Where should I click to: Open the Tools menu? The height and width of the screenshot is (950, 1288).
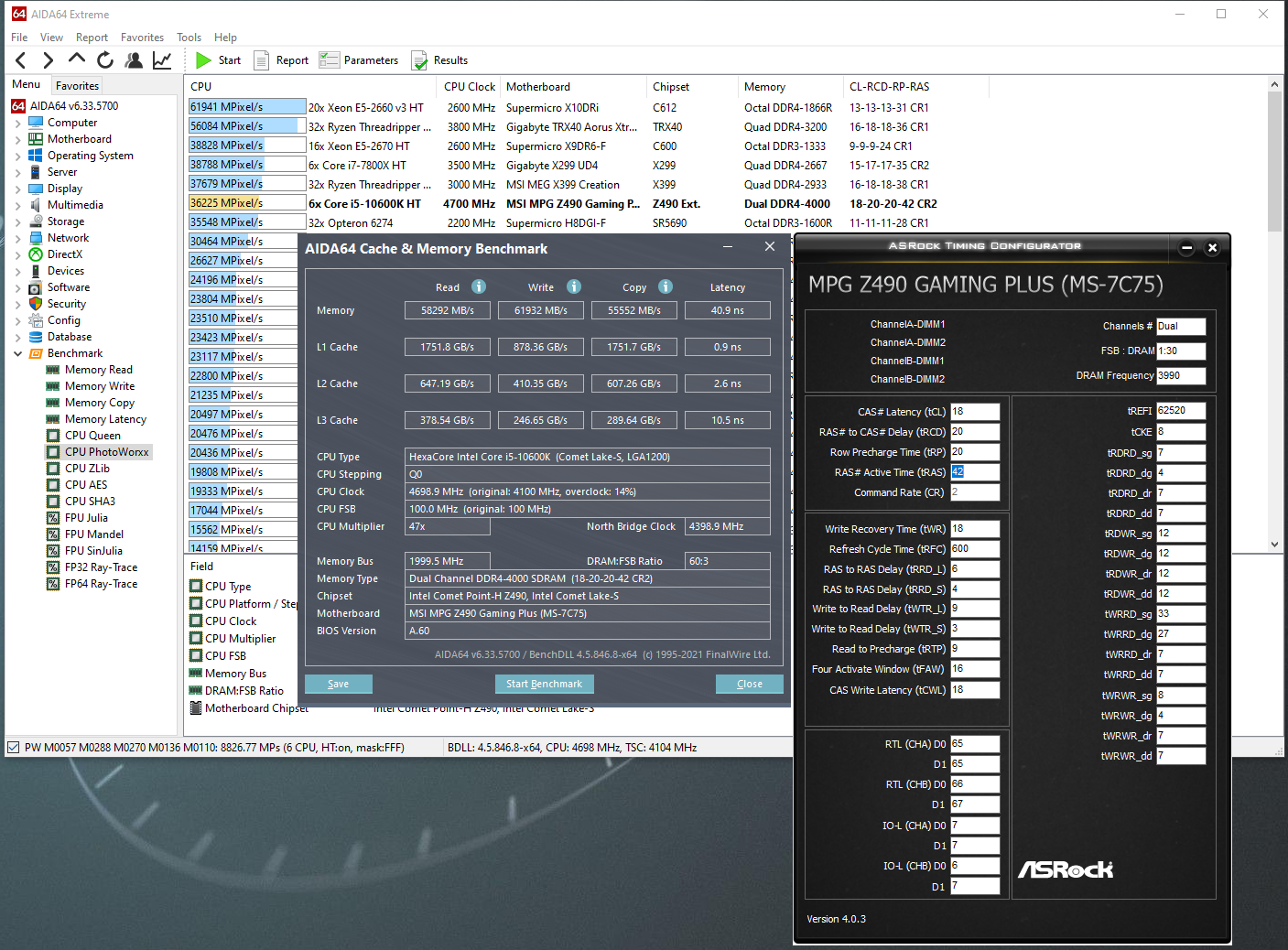point(189,38)
